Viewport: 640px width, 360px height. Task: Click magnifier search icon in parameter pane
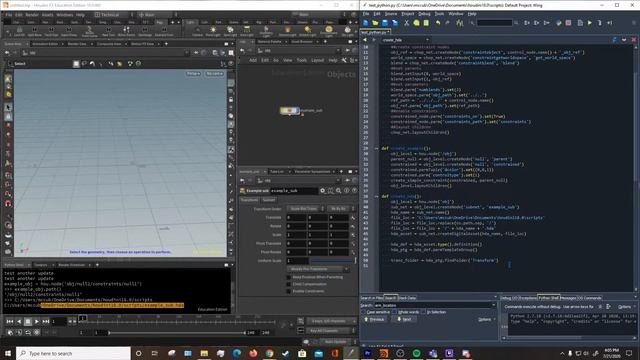(x=338, y=191)
